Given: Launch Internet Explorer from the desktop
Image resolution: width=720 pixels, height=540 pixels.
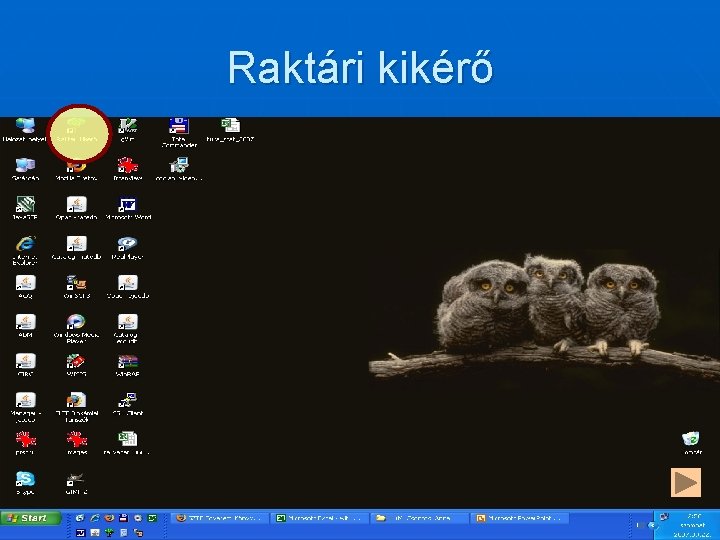Looking at the screenshot, I should click(25, 250).
